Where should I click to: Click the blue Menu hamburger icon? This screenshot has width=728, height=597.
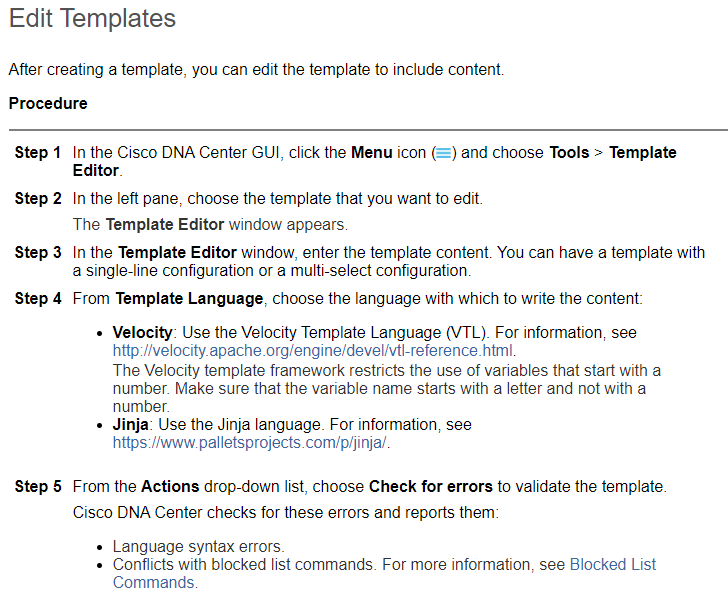pyautogui.click(x=443, y=153)
